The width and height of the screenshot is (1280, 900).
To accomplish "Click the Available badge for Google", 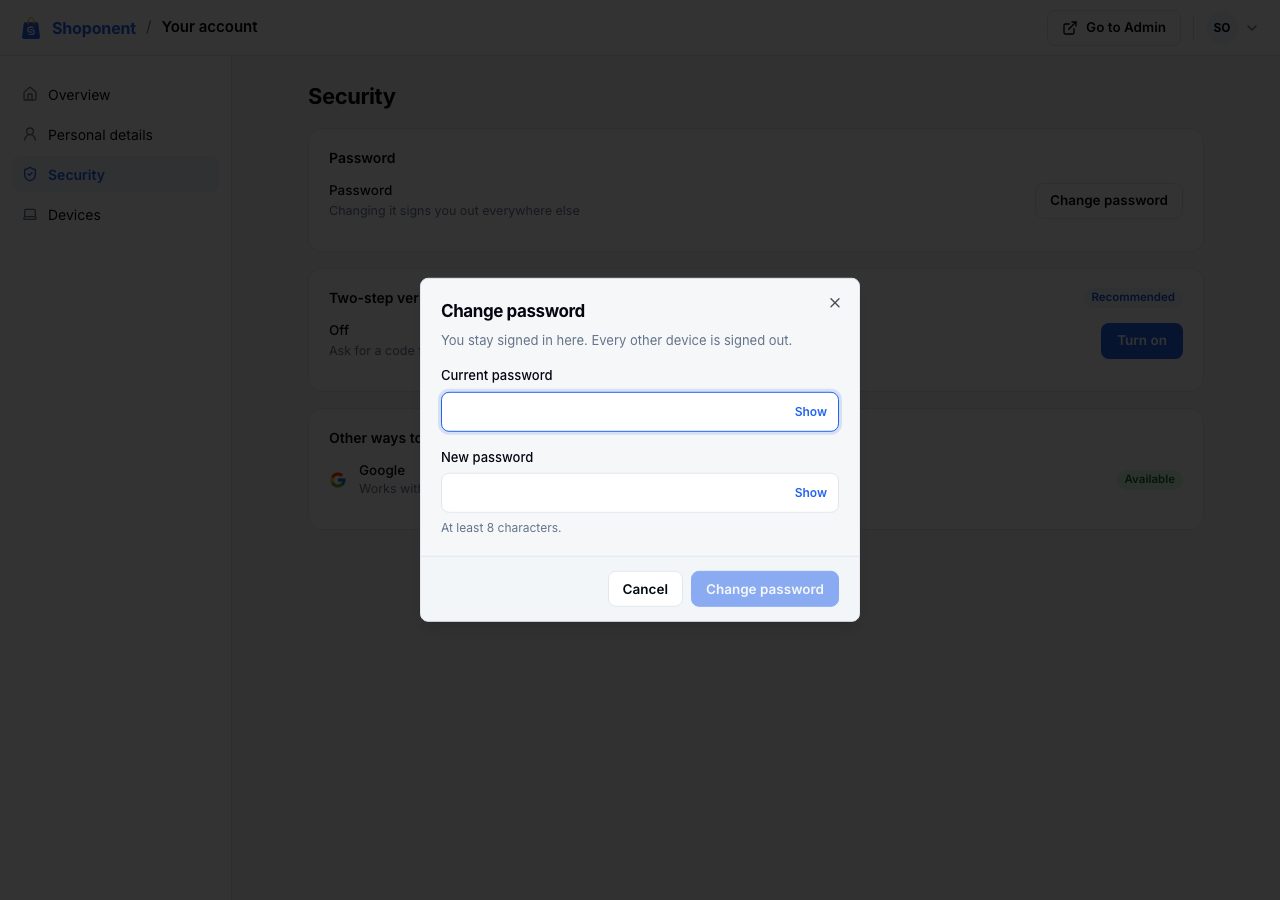I will pyautogui.click(x=1149, y=479).
